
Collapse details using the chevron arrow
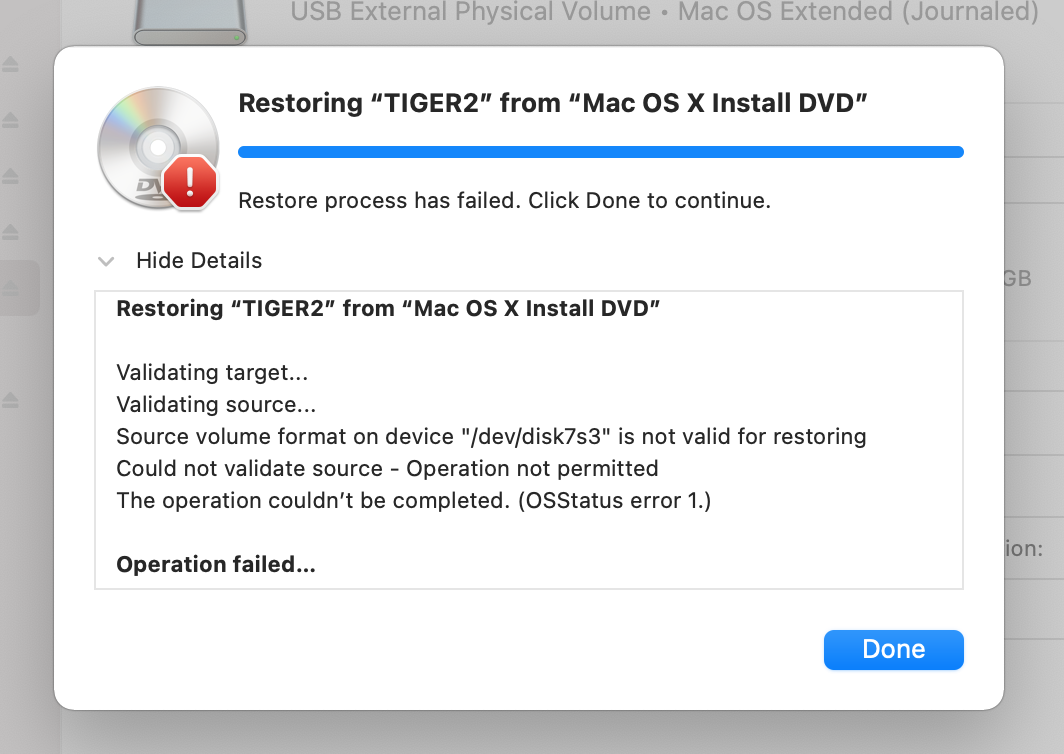click(x=106, y=261)
